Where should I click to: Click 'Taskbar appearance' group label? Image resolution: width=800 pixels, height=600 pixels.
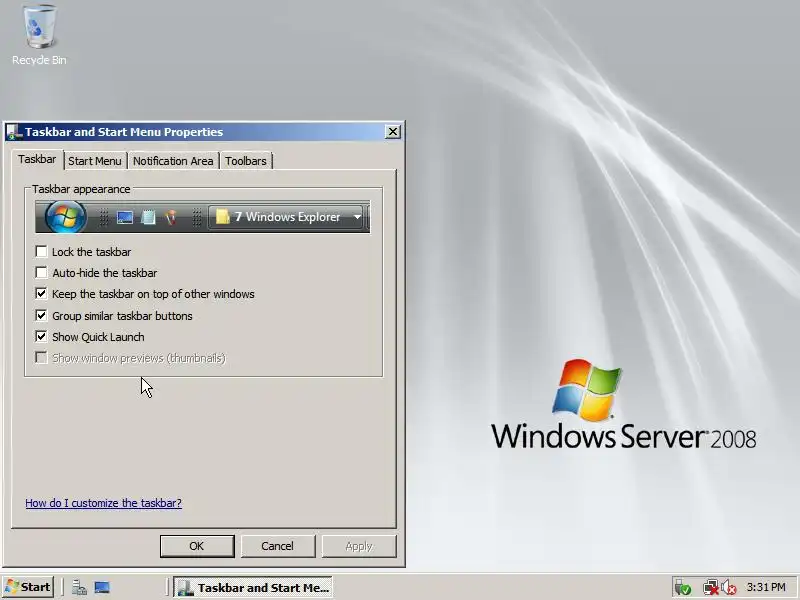pos(81,189)
